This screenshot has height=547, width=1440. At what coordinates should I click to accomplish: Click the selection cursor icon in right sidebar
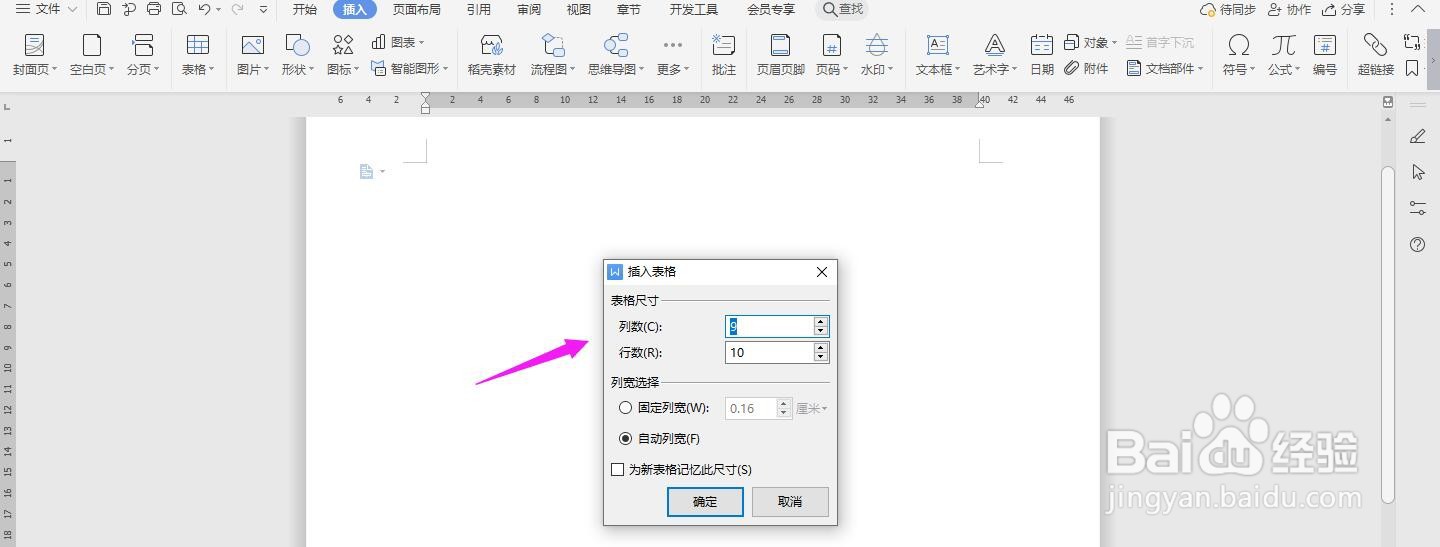point(1417,172)
